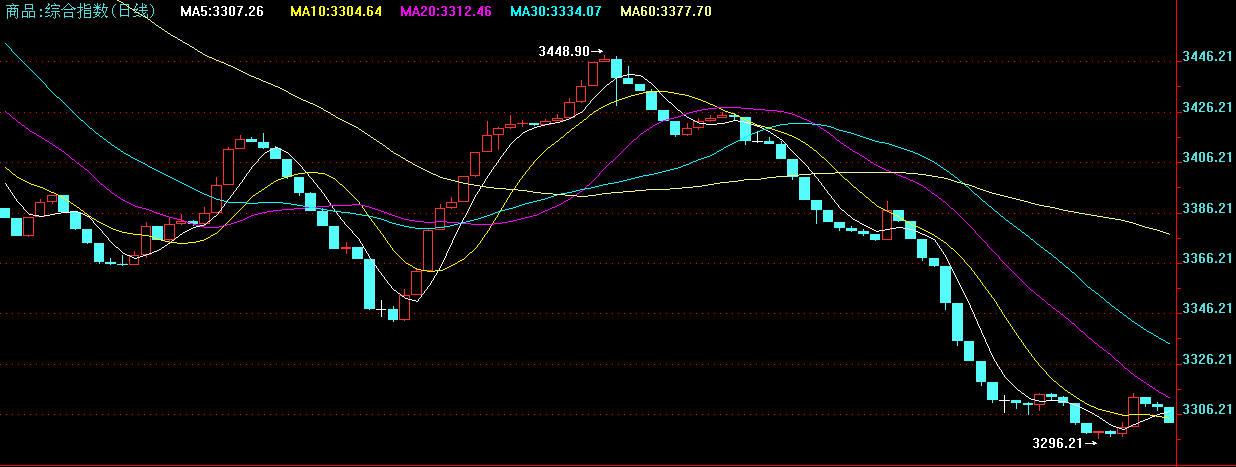Select the MA5:3307.26 indicator label
This screenshot has height=467, width=1236.
point(222,11)
